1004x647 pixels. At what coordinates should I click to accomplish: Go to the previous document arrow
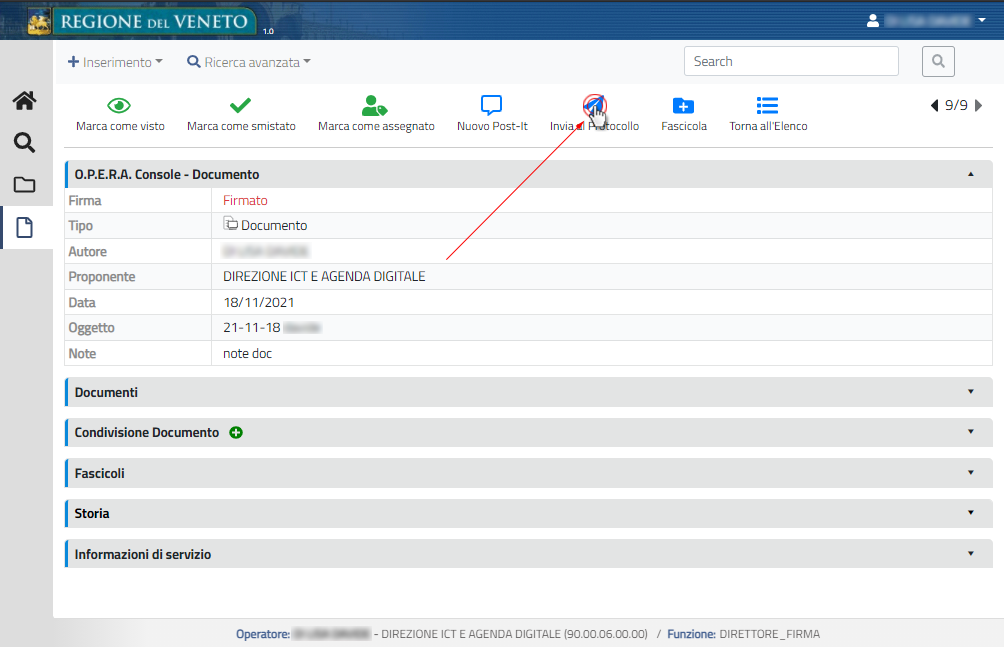coord(934,105)
